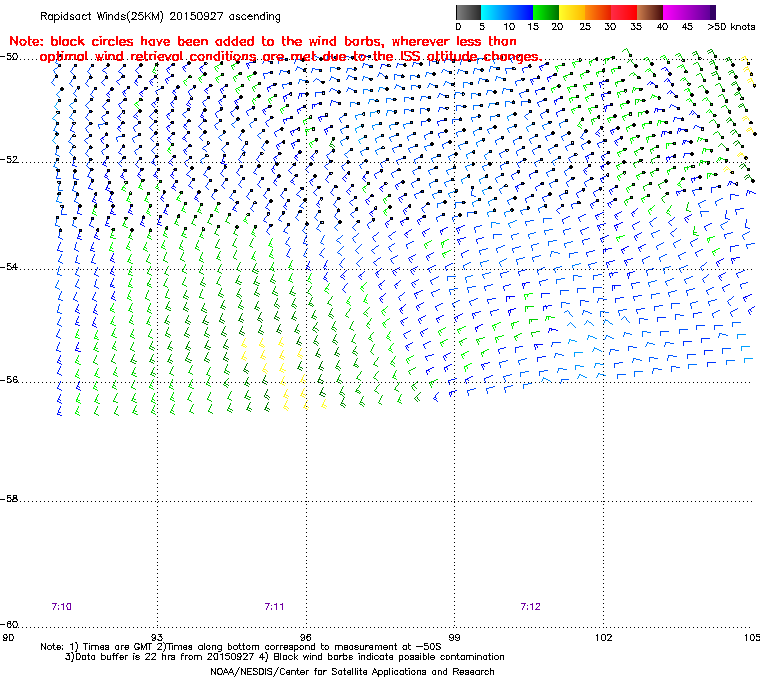Image resolution: width=760 pixels, height=688 pixels.
Task: Click the 'Rapidscat Winds(25KM) 20150927 ascending' title
Action: click(160, 16)
